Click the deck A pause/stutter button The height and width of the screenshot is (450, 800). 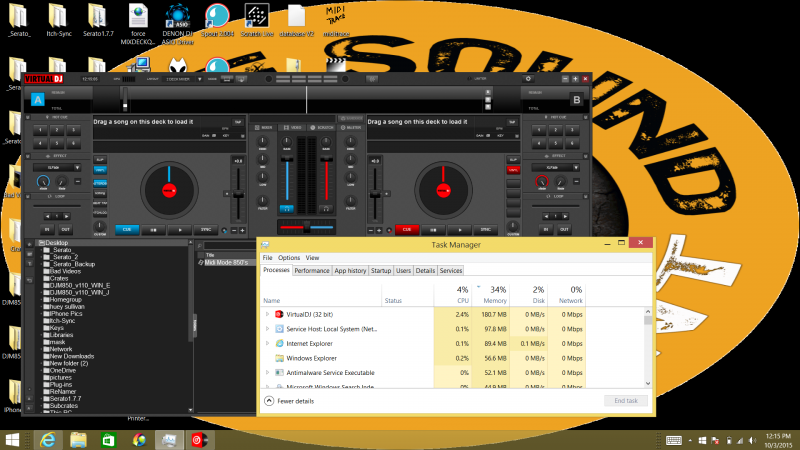(x=153, y=230)
